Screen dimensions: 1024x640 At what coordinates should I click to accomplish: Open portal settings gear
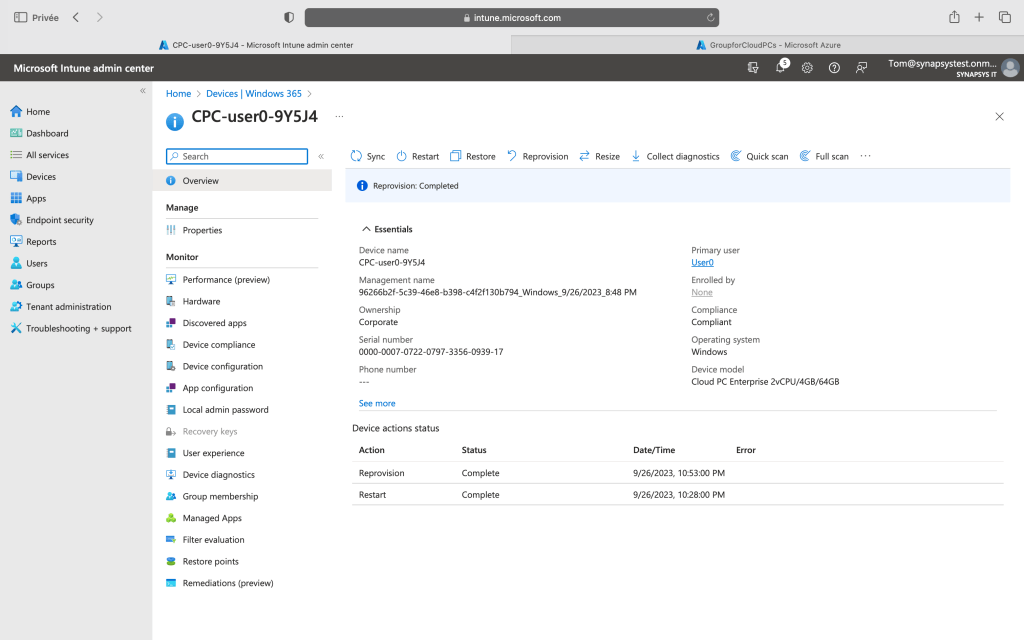(x=807, y=68)
